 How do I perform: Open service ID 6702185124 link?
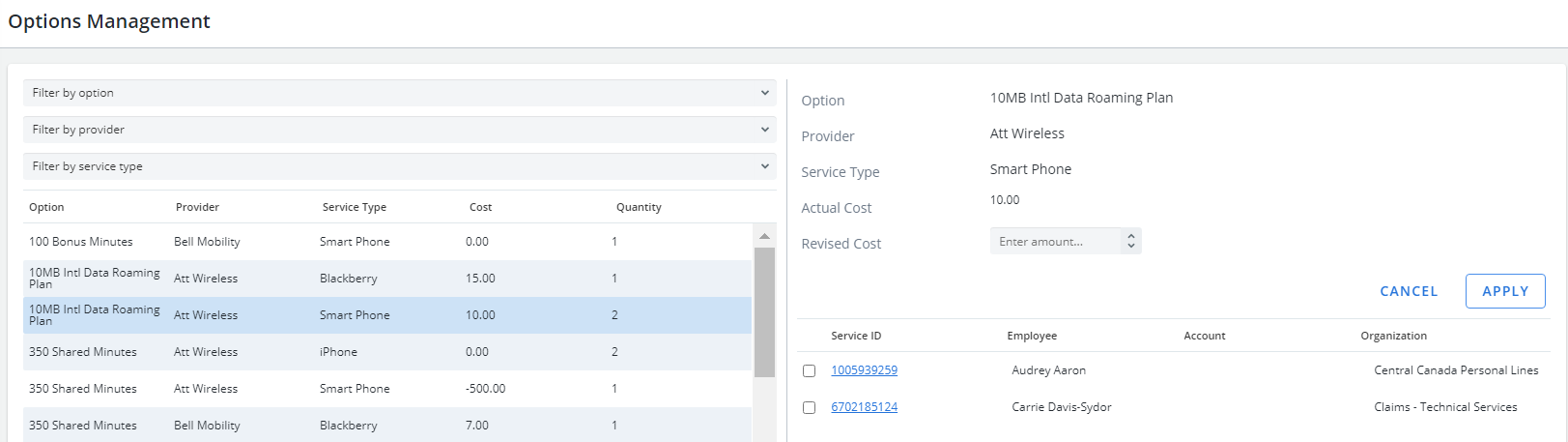pyautogui.click(x=865, y=407)
